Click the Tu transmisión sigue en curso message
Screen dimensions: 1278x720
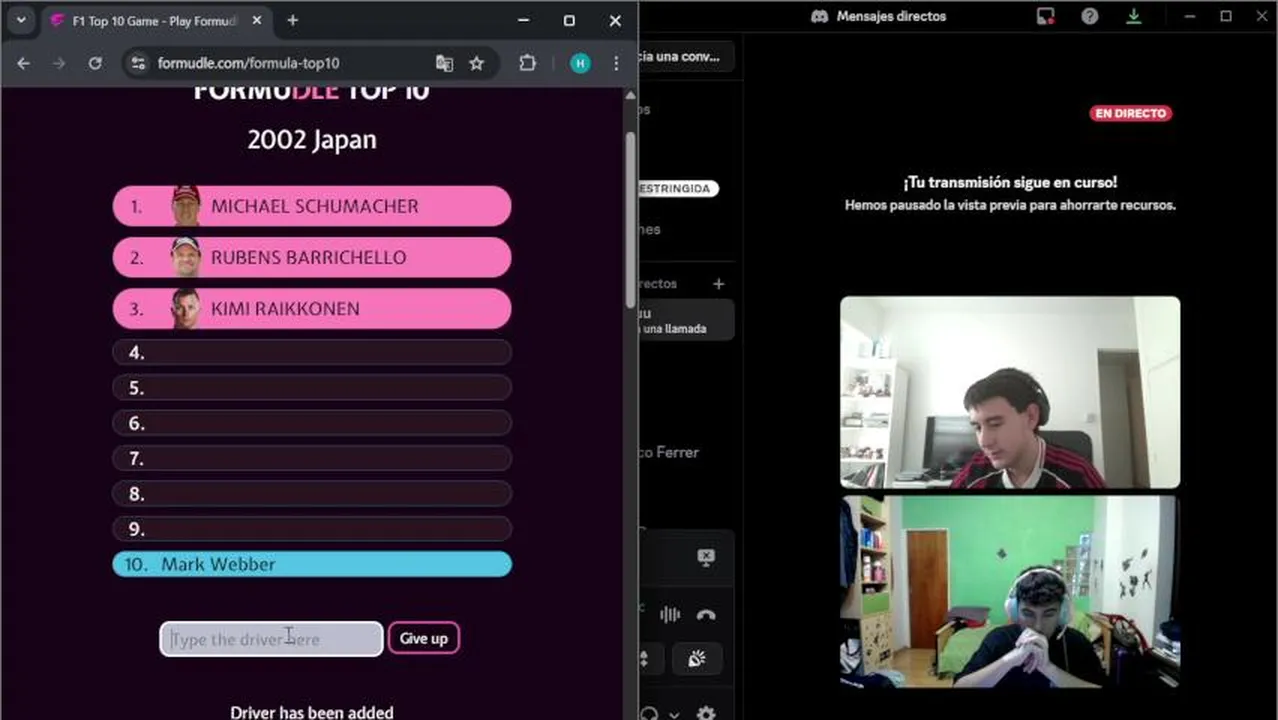coord(1010,183)
